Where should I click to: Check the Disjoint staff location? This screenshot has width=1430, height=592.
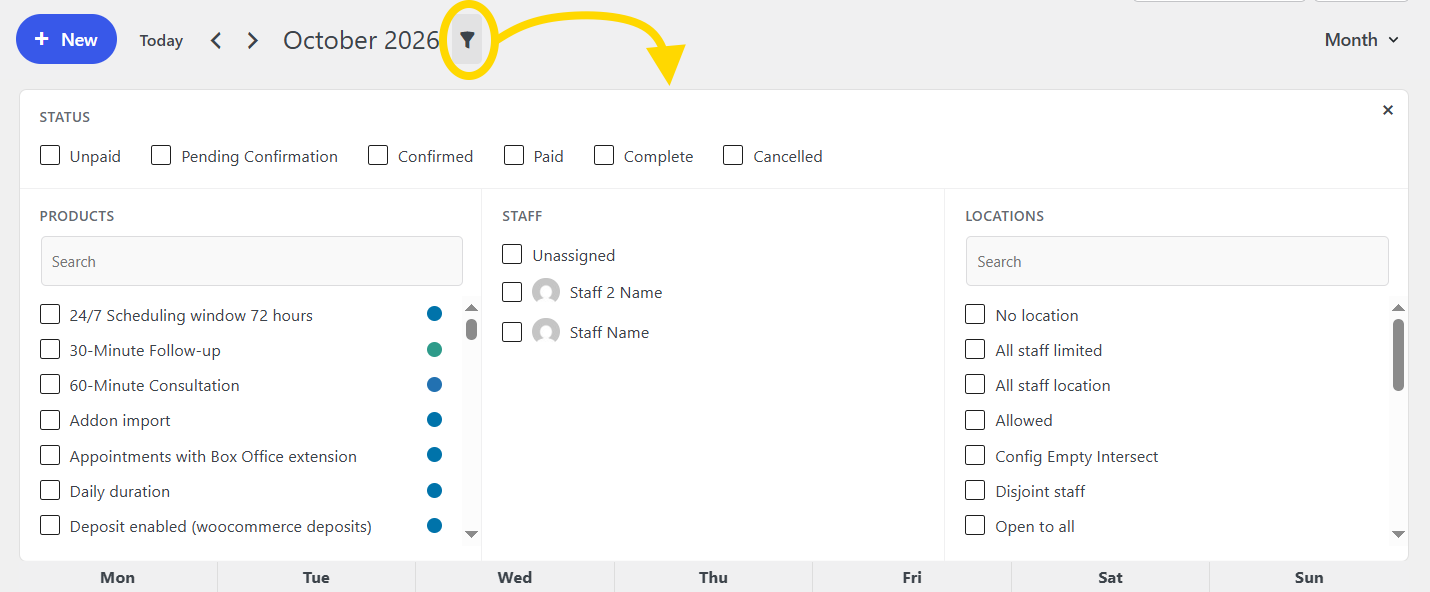point(975,490)
